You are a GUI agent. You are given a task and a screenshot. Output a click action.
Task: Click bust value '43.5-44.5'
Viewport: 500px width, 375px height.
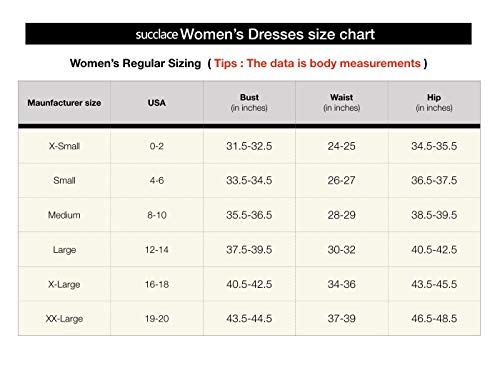(x=249, y=319)
